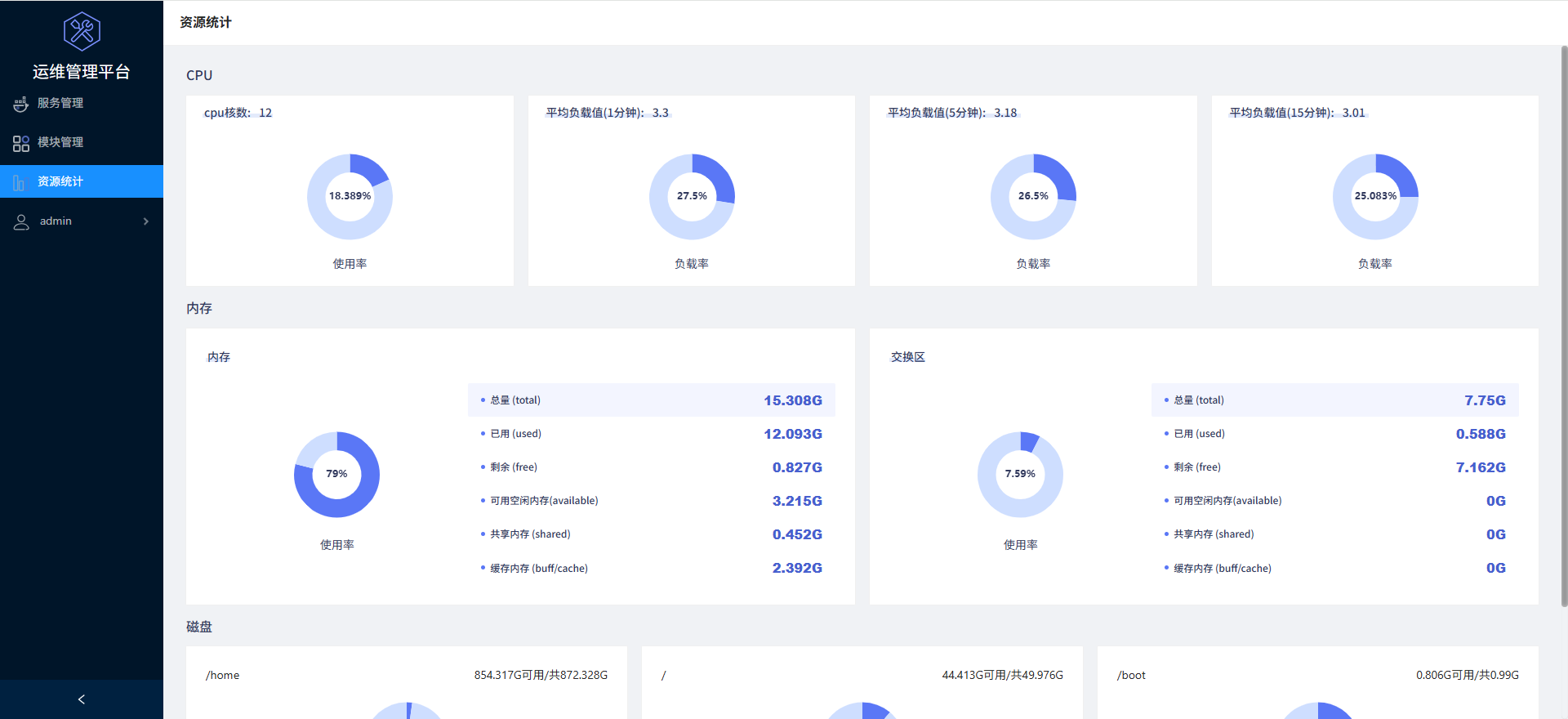Click 平均负载值(5分钟): 3.18 label
Viewport: 1568px width, 719px height.
[952, 113]
